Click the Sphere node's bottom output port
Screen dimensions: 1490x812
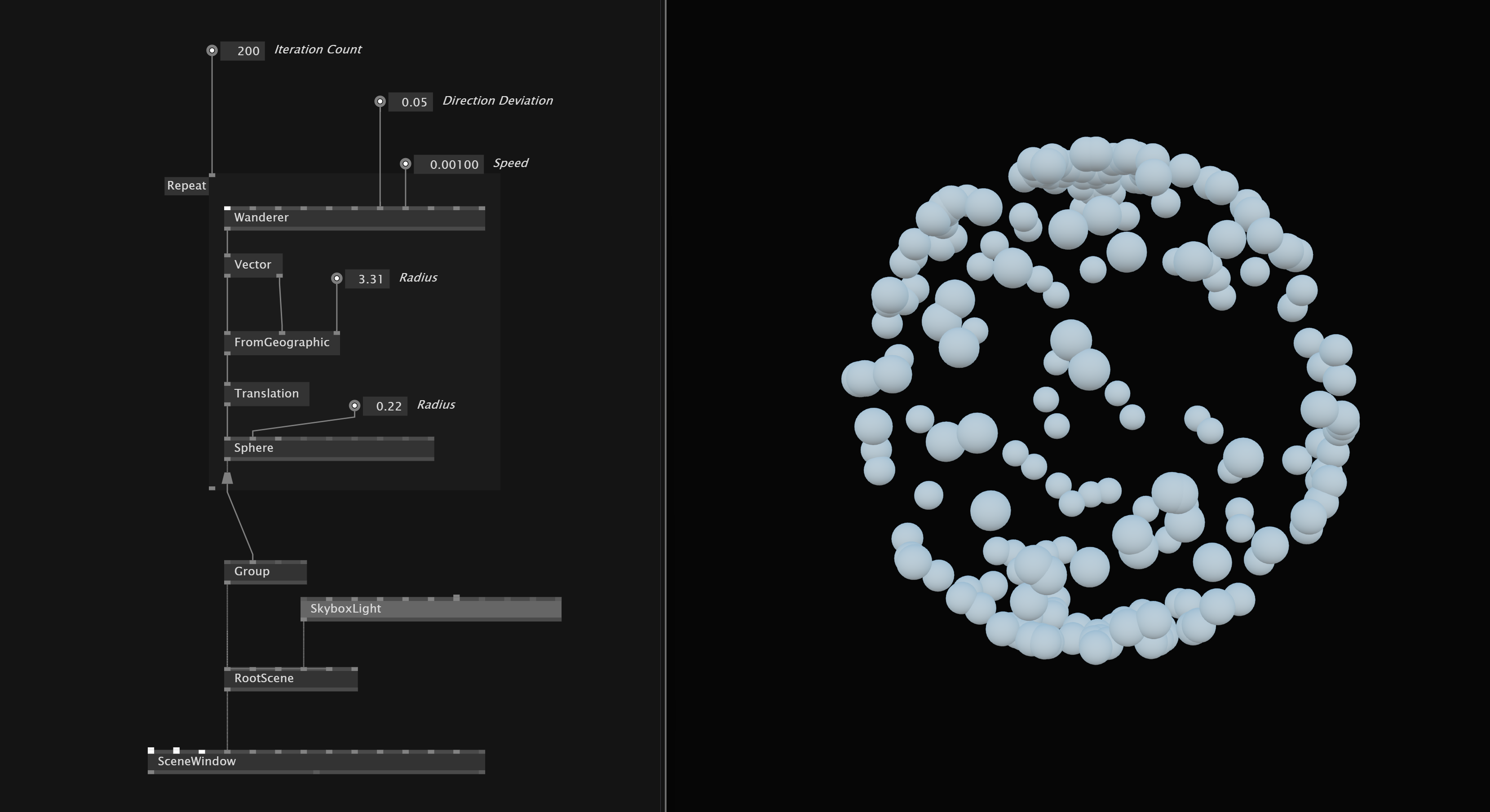point(227,459)
